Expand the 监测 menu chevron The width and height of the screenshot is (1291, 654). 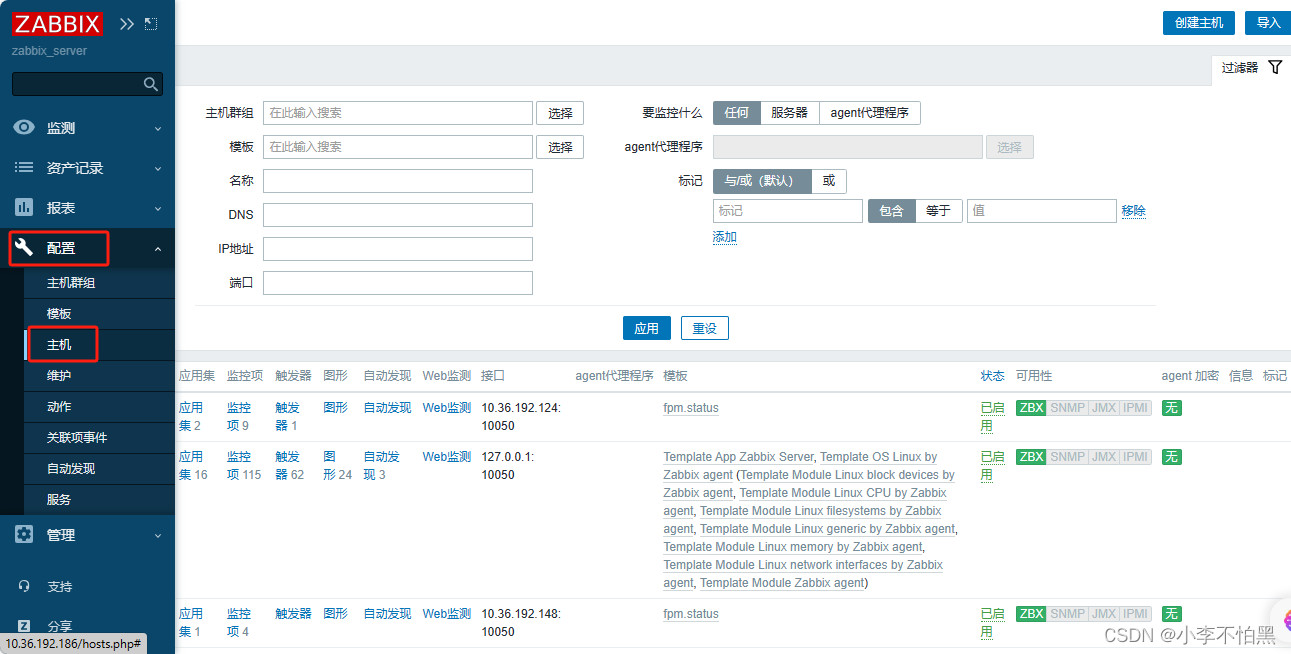pos(157,128)
